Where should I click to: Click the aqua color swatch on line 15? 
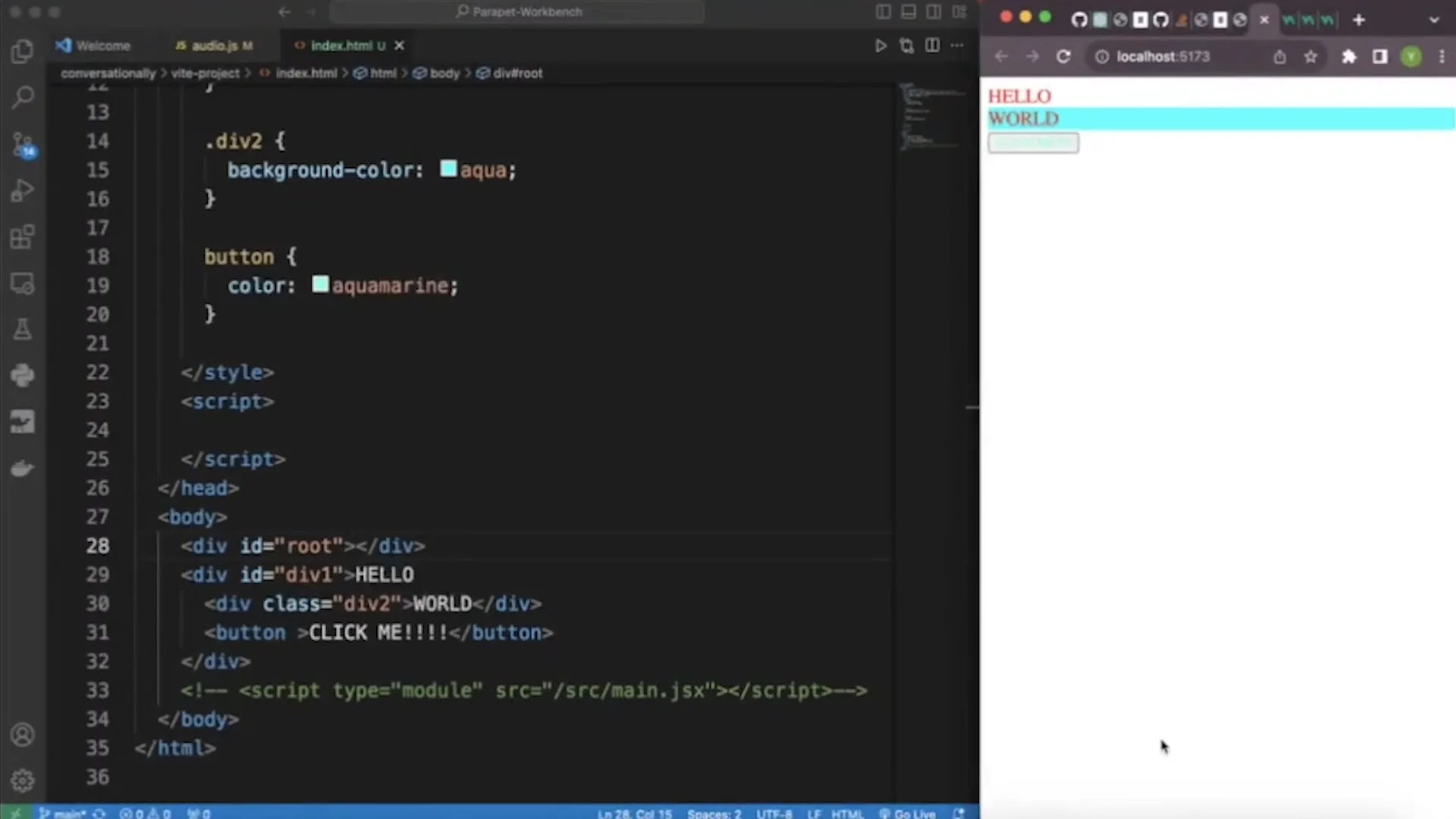point(448,169)
